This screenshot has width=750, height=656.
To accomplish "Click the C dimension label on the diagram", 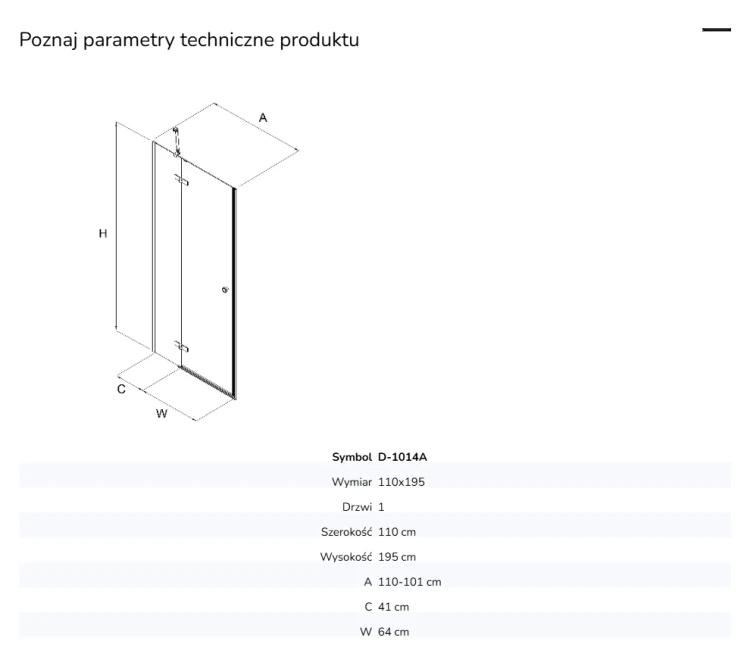I will pos(121,389).
